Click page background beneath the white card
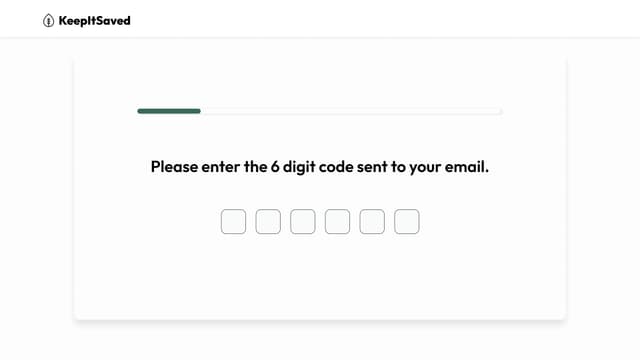Image resolution: width=640 pixels, height=360 pixels. [320, 341]
